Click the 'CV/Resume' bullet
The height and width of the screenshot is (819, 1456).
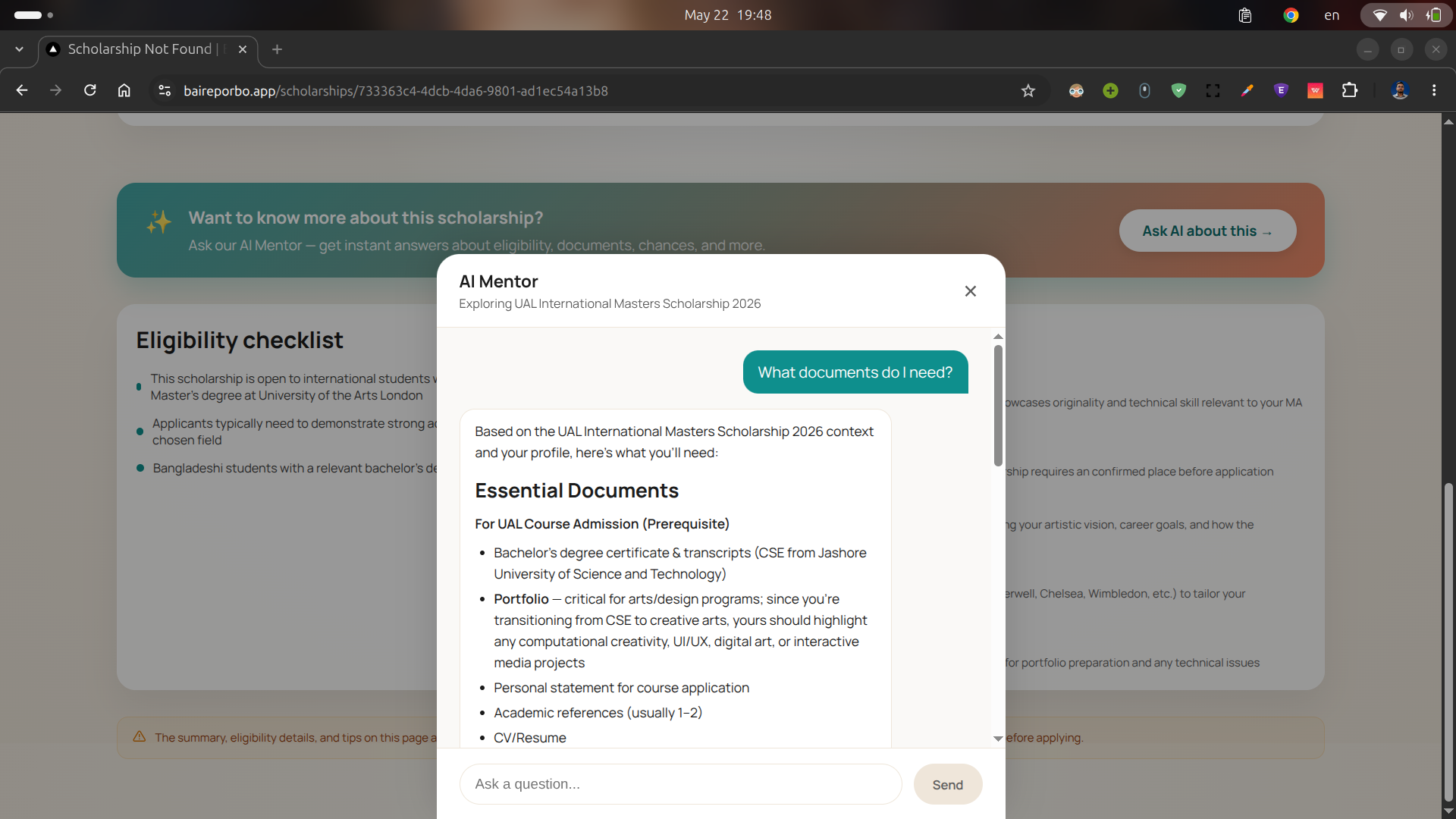529,738
